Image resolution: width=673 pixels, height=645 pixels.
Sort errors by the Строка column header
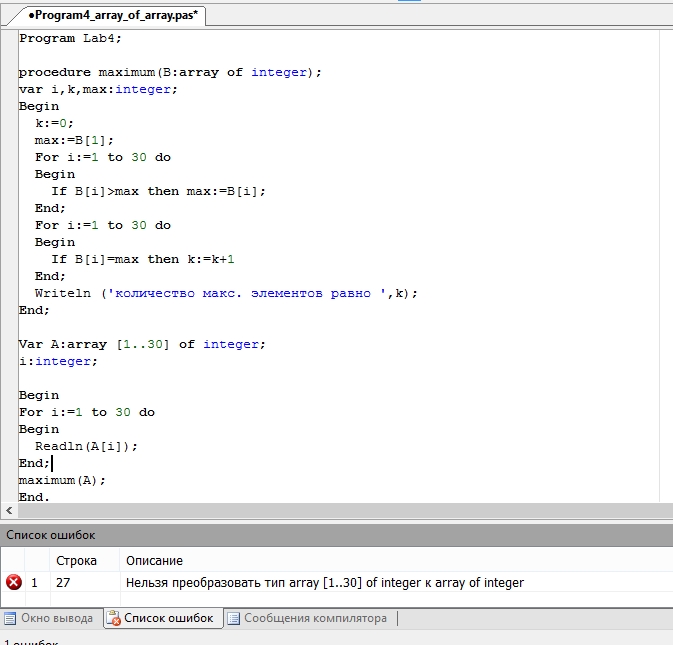(x=76, y=560)
